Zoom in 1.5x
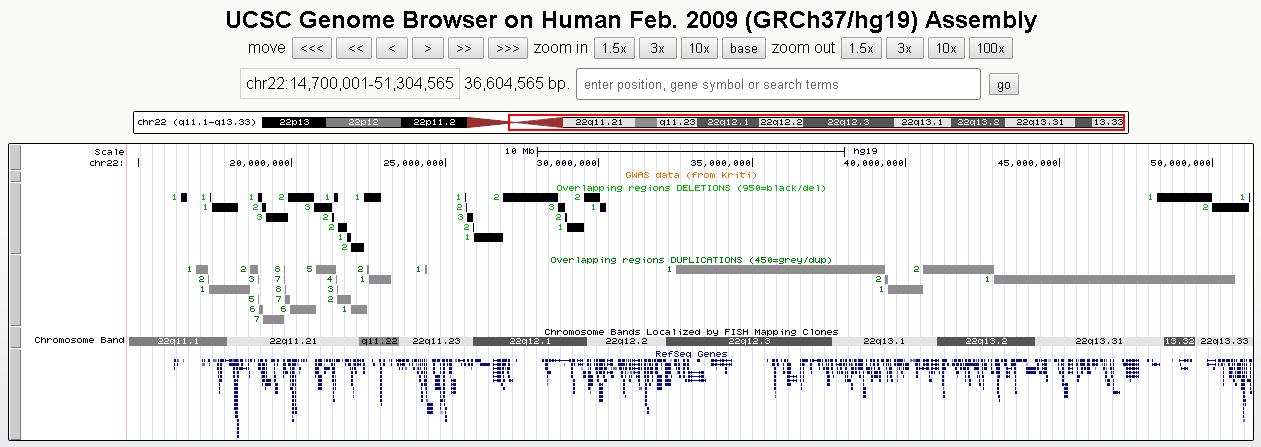 pyautogui.click(x=613, y=48)
